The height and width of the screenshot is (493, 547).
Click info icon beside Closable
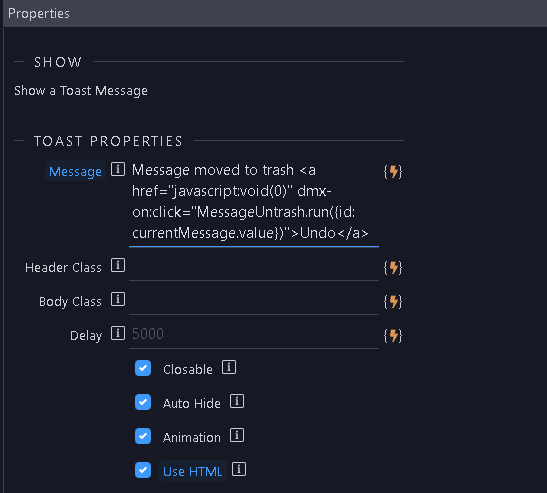[229, 367]
